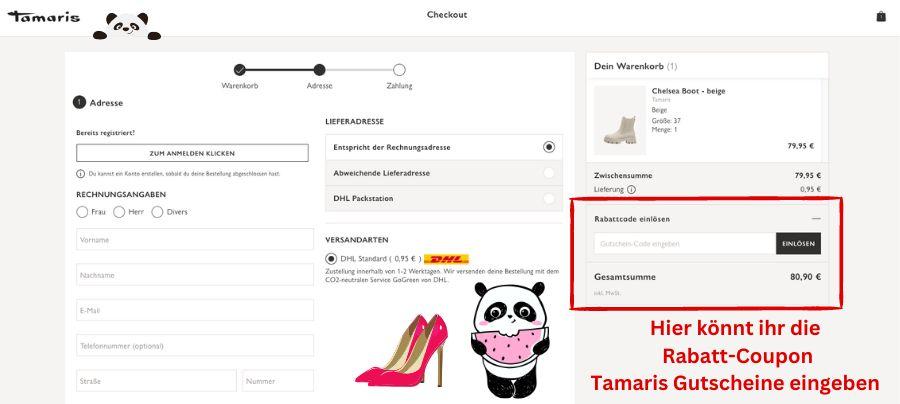The image size is (900, 404).
Task: Click the Vorname input field
Action: [194, 240]
